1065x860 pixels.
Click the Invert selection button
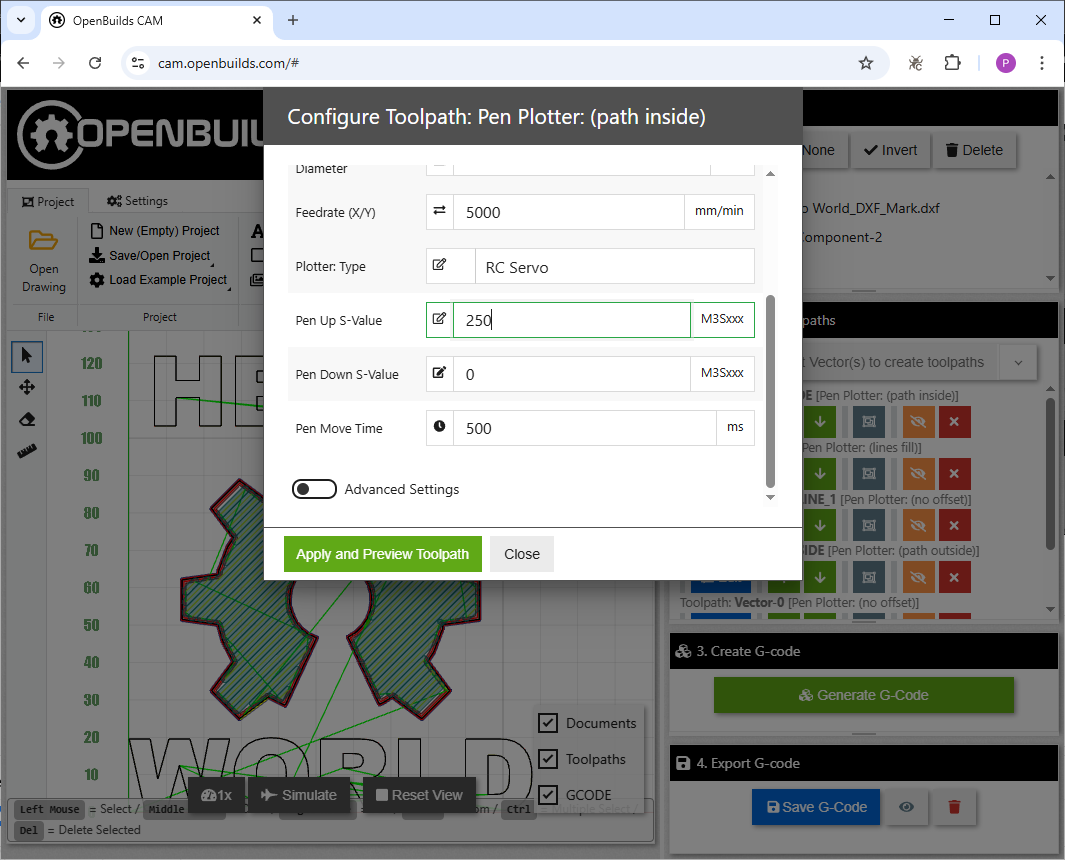pos(890,150)
